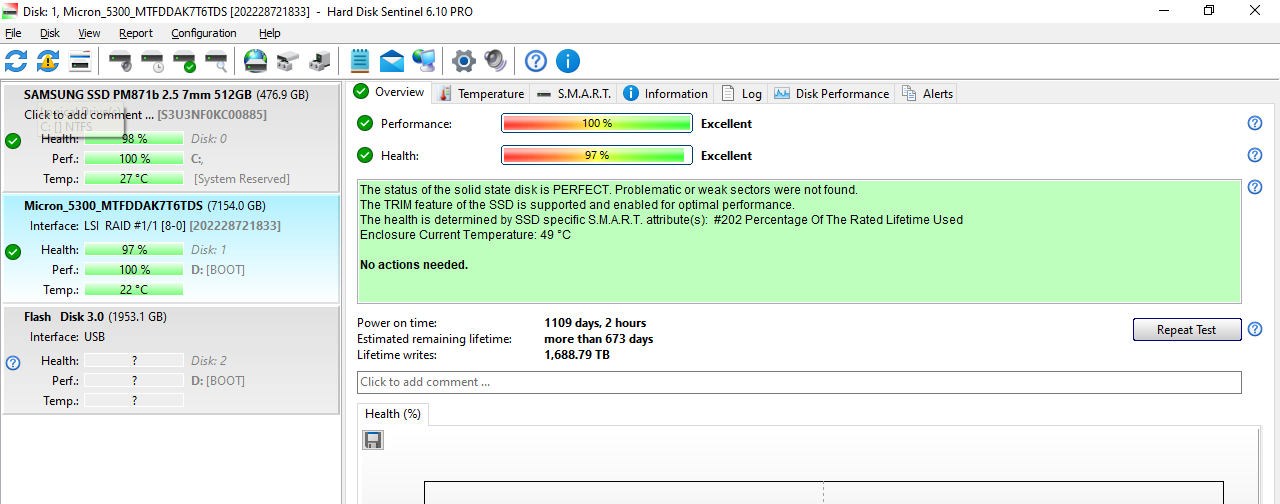Select the Health (%) graph tab
This screenshot has height=504, width=1280.
tap(393, 413)
